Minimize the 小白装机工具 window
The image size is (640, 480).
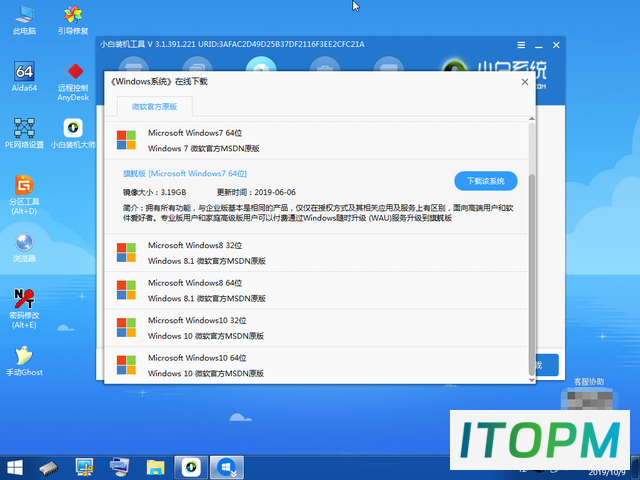pos(539,45)
